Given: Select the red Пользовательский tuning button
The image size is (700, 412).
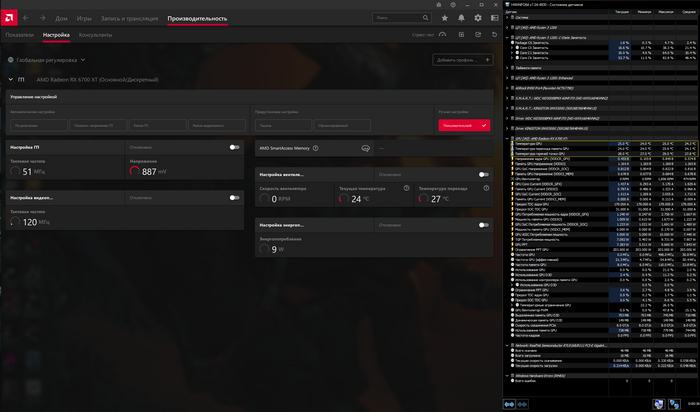Looking at the screenshot, I should tap(464, 125).
